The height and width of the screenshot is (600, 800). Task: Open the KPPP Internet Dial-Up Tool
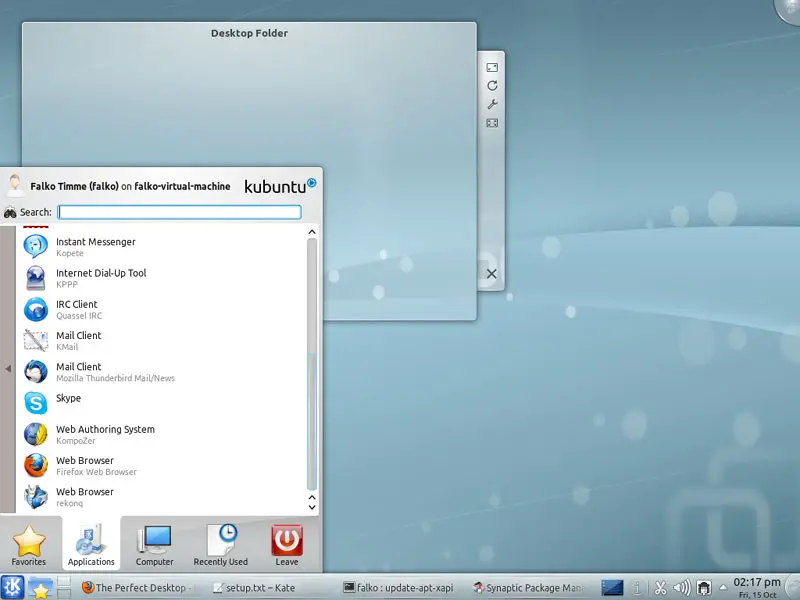(162, 278)
